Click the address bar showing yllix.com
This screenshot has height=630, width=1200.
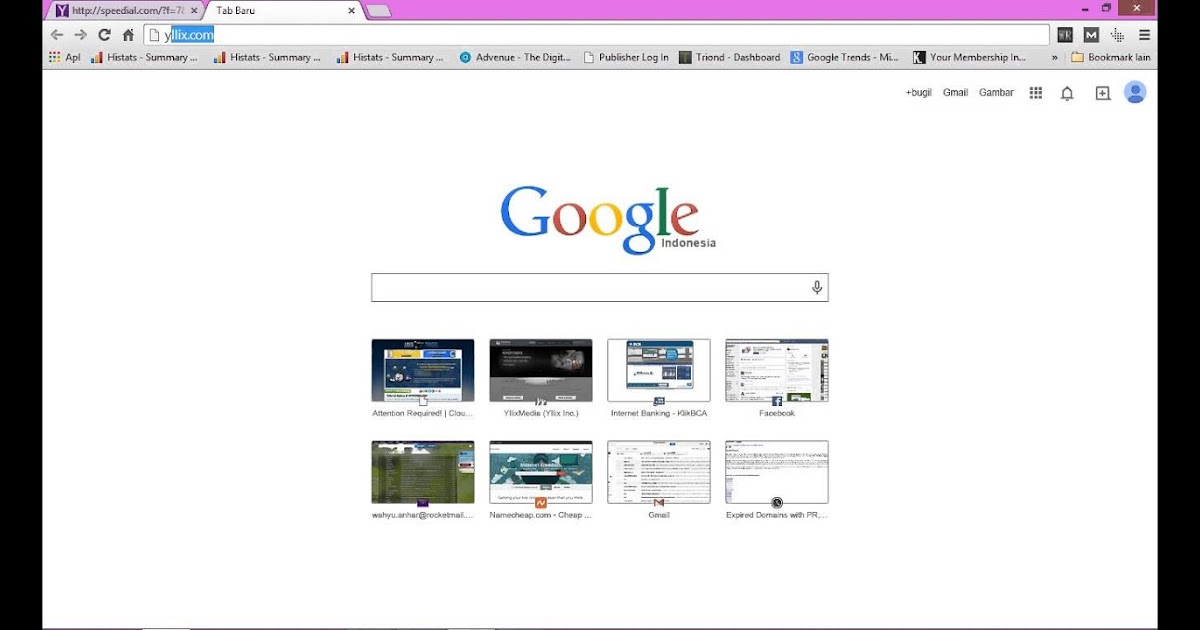[x=596, y=35]
